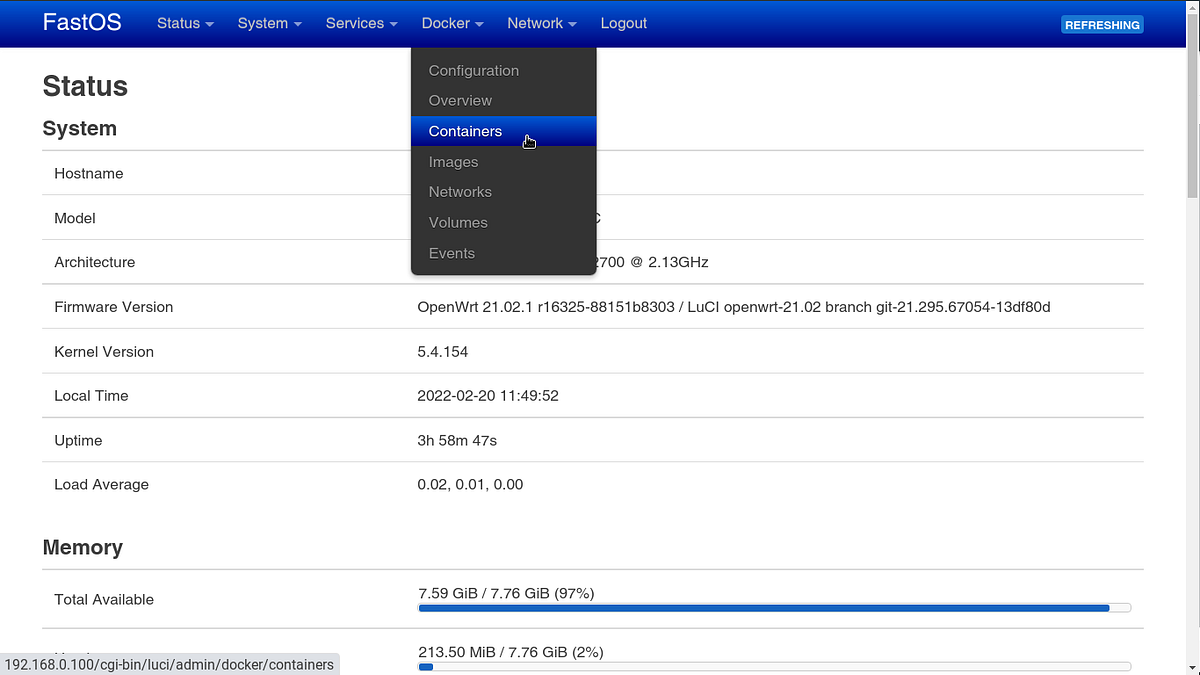Click the Architecture row label
Screen dimensions: 1200x675
(x=94, y=262)
